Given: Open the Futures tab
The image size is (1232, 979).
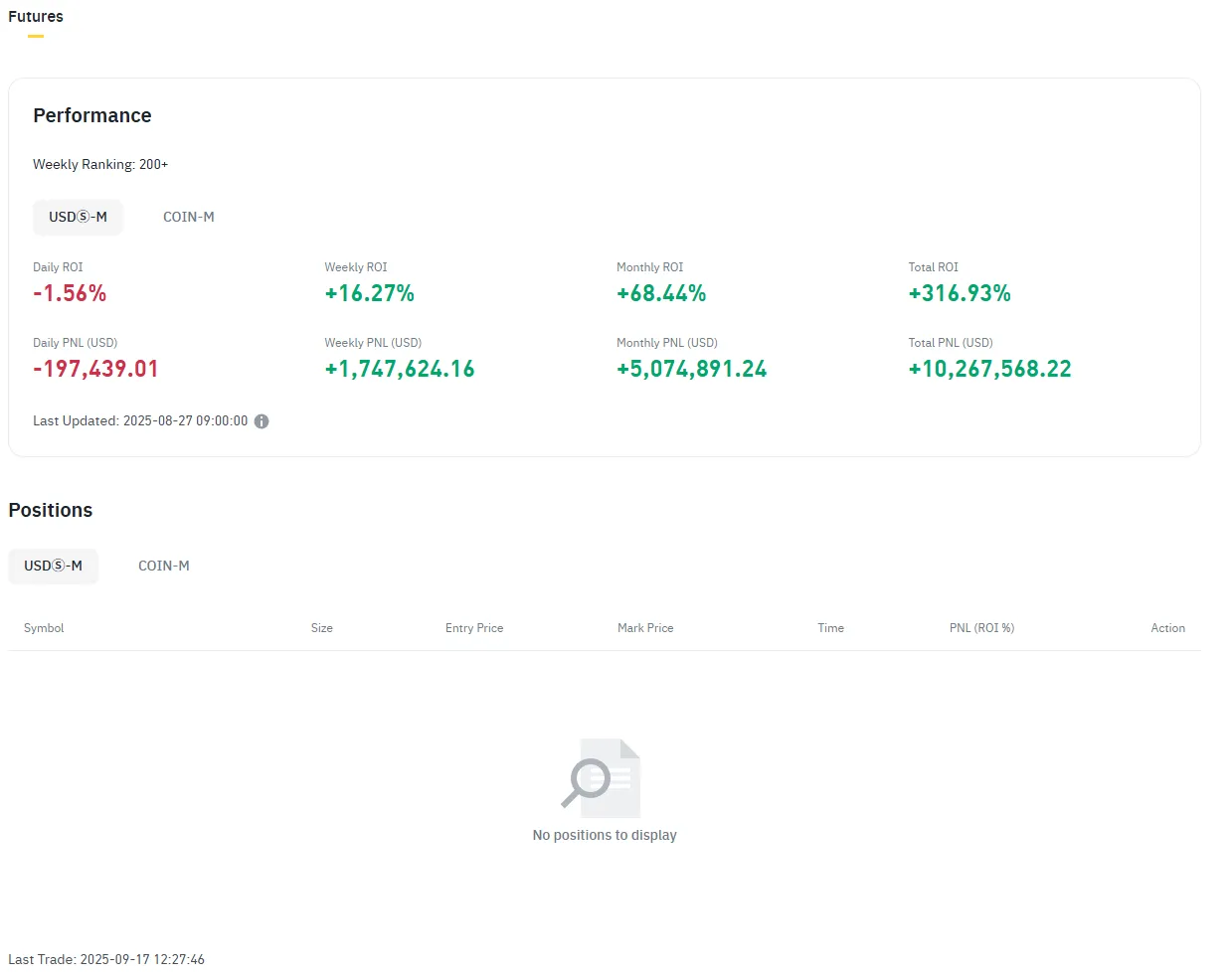Looking at the screenshot, I should click(x=36, y=17).
